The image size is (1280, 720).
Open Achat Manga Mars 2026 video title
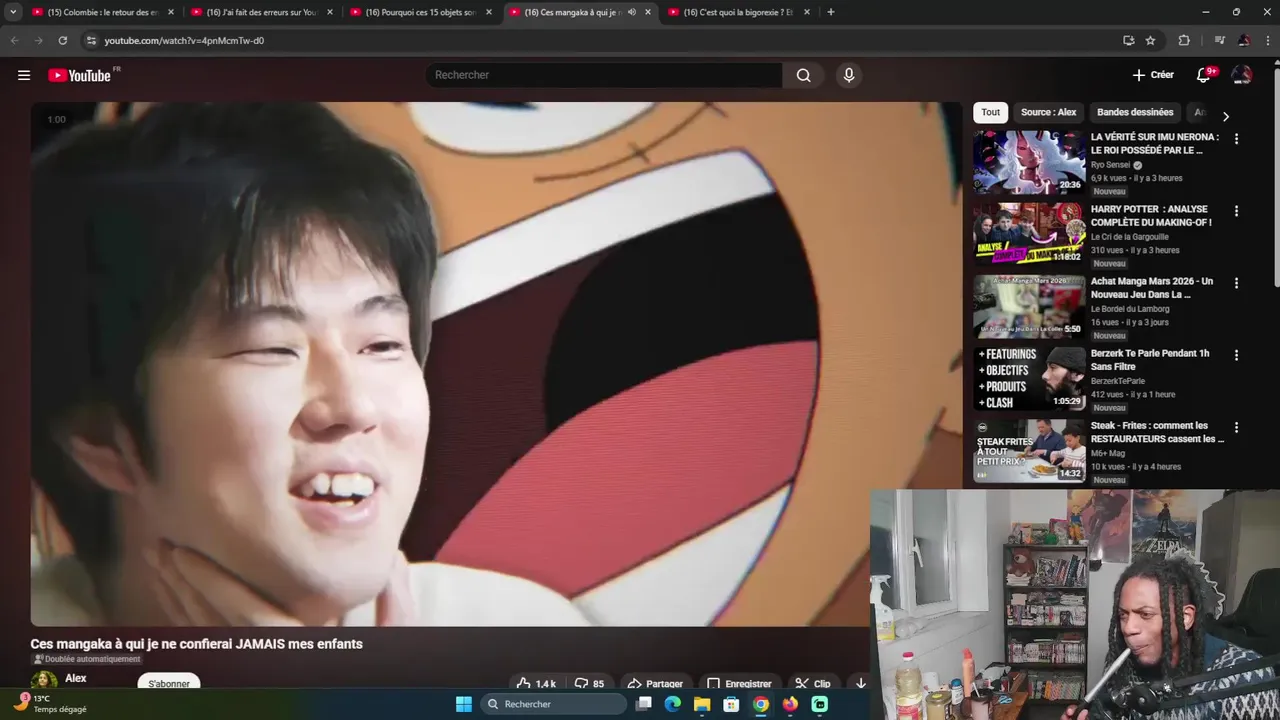point(1152,288)
